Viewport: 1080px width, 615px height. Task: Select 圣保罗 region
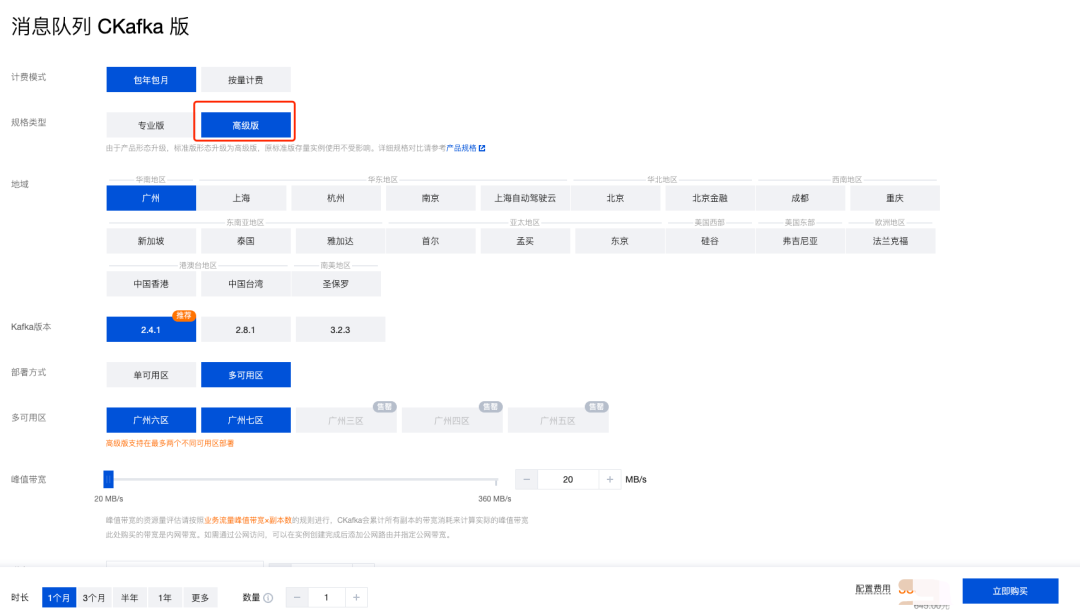336,284
